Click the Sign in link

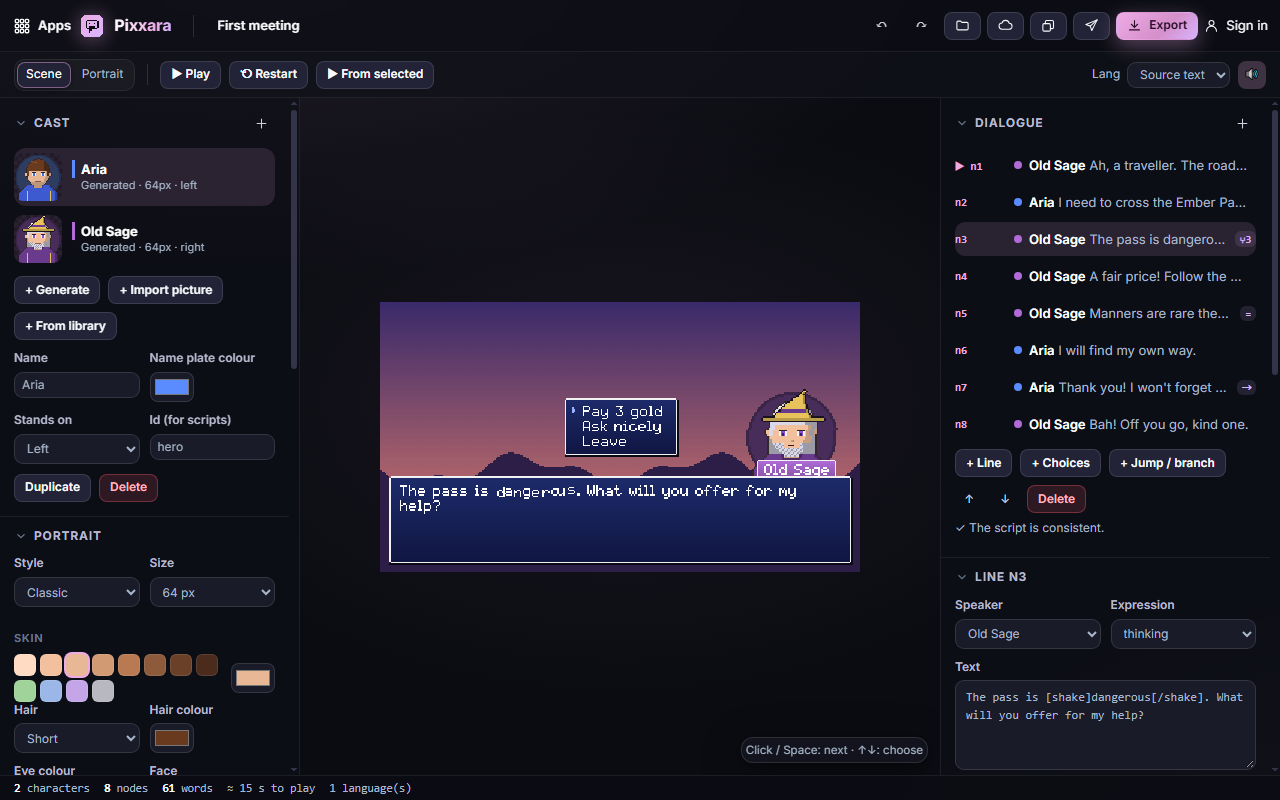click(x=1236, y=26)
